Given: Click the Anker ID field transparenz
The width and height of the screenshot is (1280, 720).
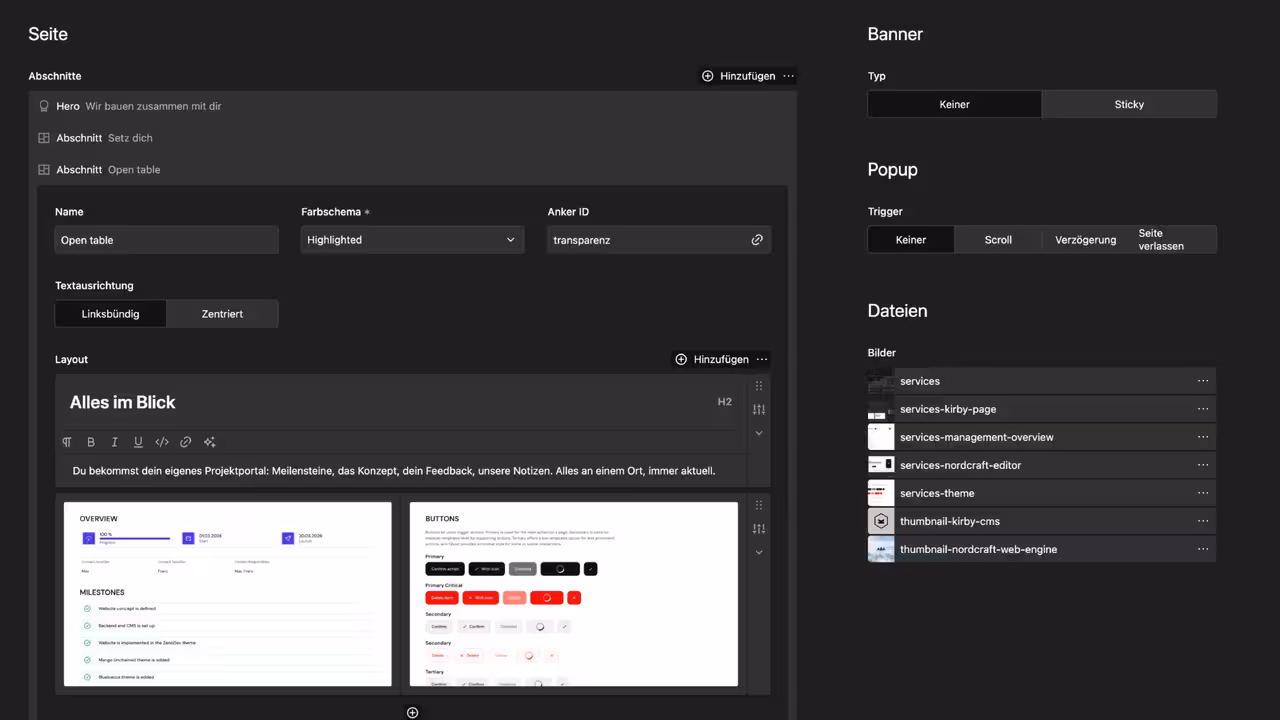Looking at the screenshot, I should tap(646, 240).
